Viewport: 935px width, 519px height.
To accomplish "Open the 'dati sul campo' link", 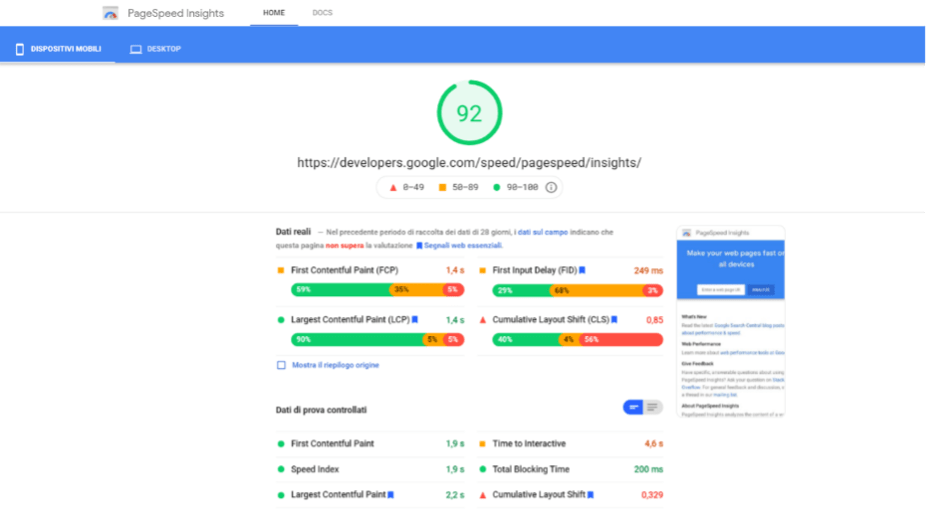I will [543, 232].
